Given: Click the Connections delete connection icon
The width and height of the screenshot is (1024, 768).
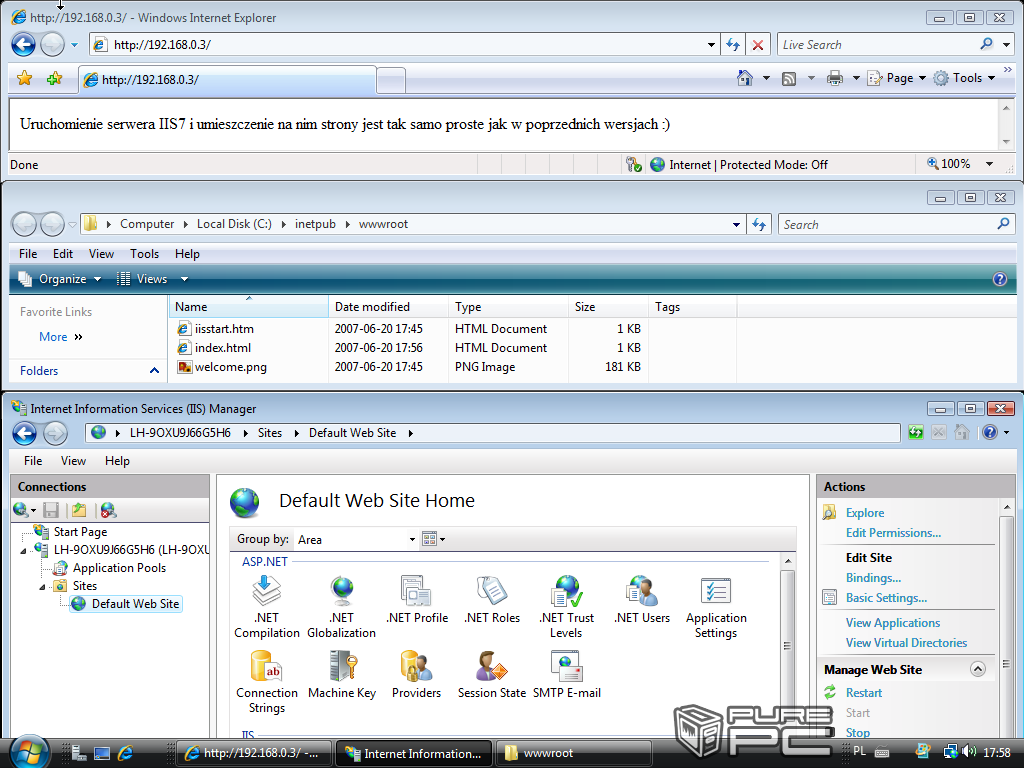Looking at the screenshot, I should click(x=108, y=510).
